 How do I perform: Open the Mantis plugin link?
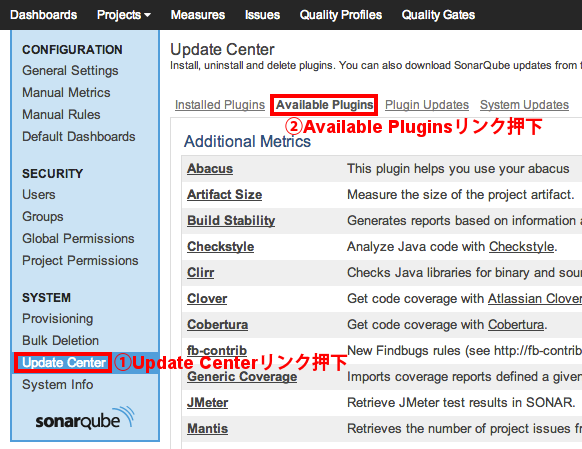(207, 429)
